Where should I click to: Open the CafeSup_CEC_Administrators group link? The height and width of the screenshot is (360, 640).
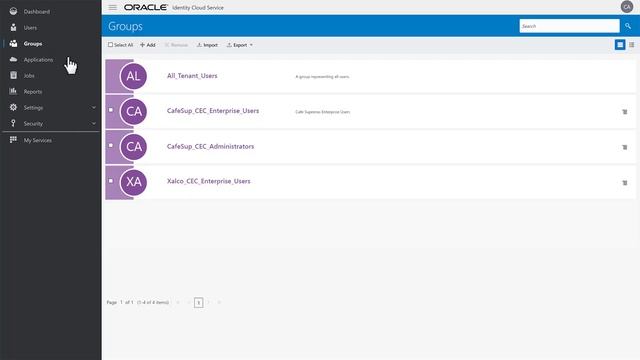[x=210, y=146]
